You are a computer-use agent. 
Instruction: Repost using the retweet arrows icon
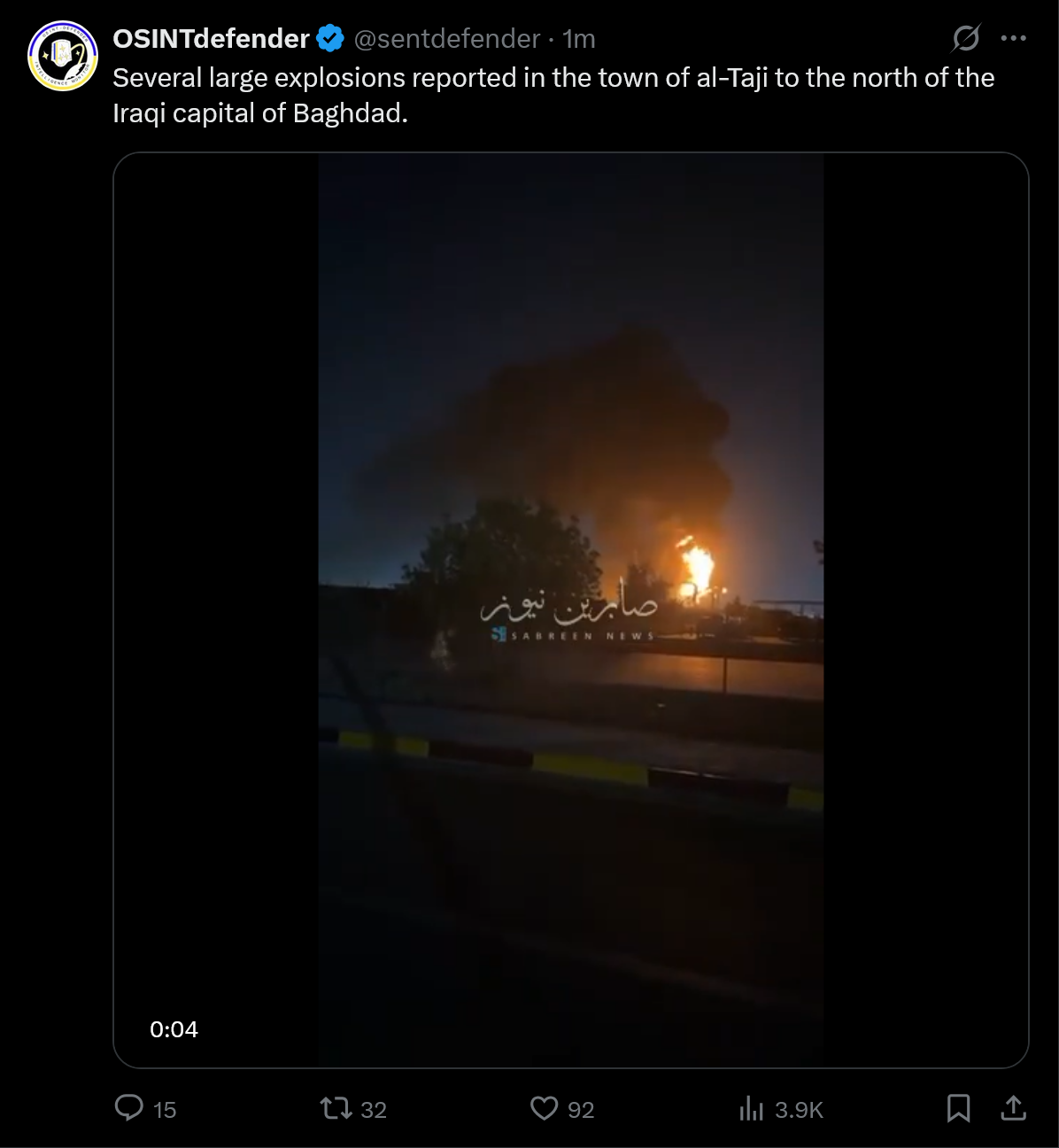pyautogui.click(x=336, y=1108)
